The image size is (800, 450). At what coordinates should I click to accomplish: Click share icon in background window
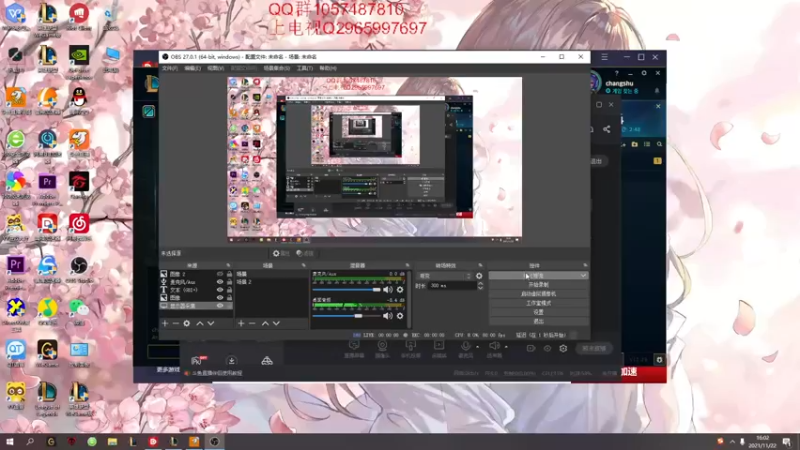[x=607, y=129]
